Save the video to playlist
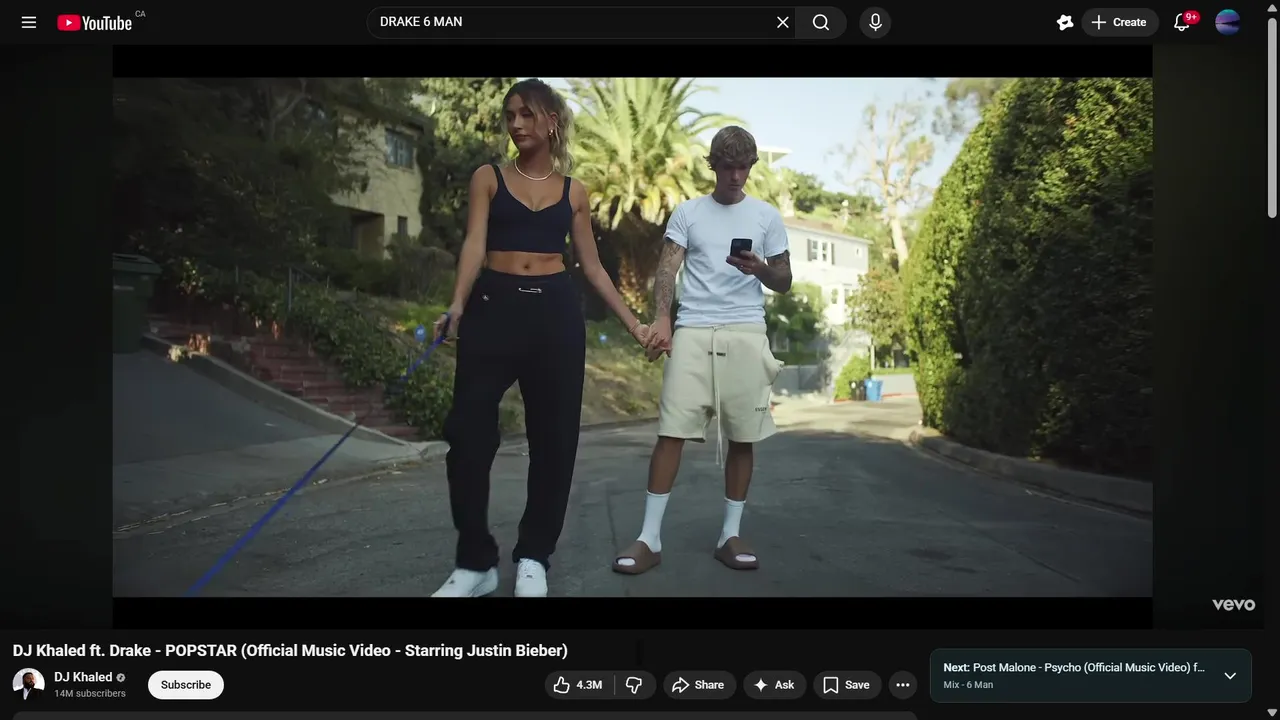 pyautogui.click(x=847, y=685)
